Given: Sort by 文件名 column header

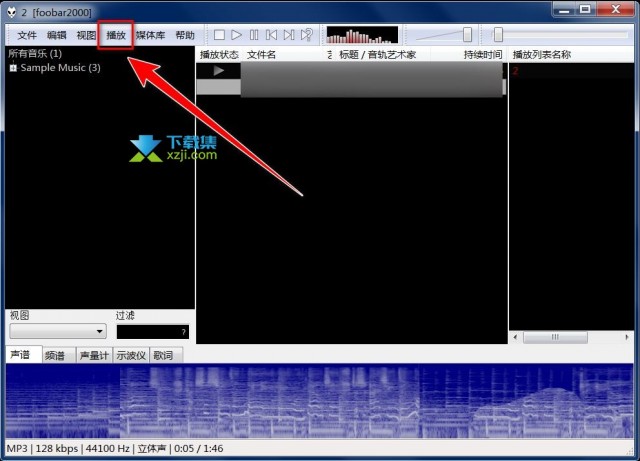Looking at the screenshot, I should click(x=286, y=55).
